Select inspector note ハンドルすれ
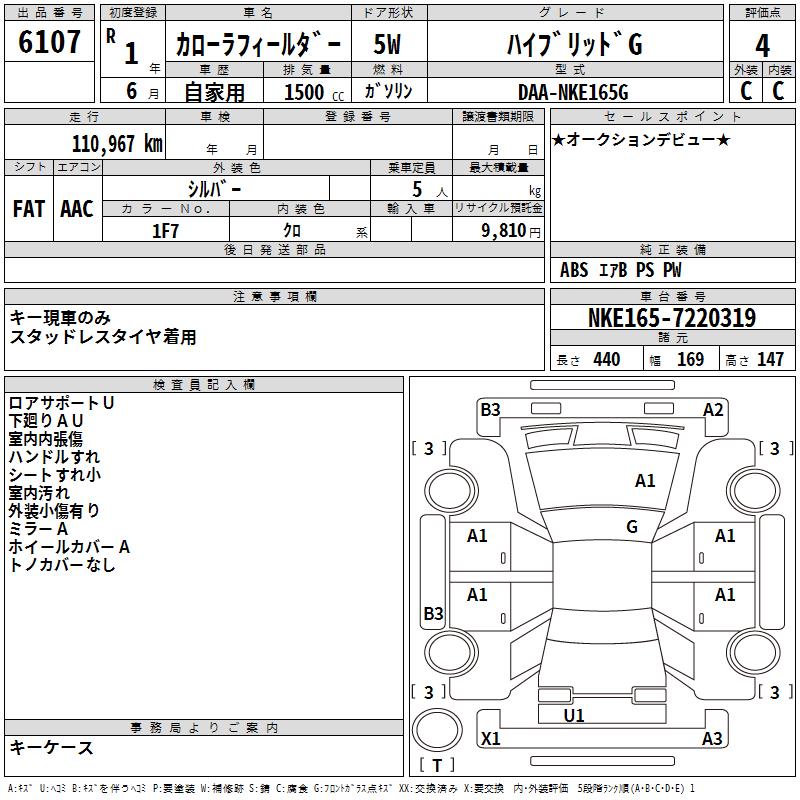This screenshot has width=800, height=800. point(54,457)
